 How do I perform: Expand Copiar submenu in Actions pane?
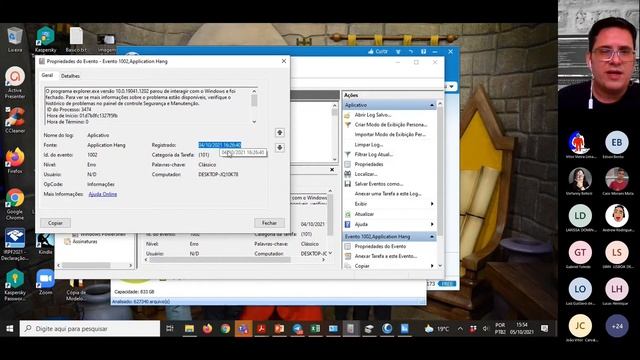[432, 266]
